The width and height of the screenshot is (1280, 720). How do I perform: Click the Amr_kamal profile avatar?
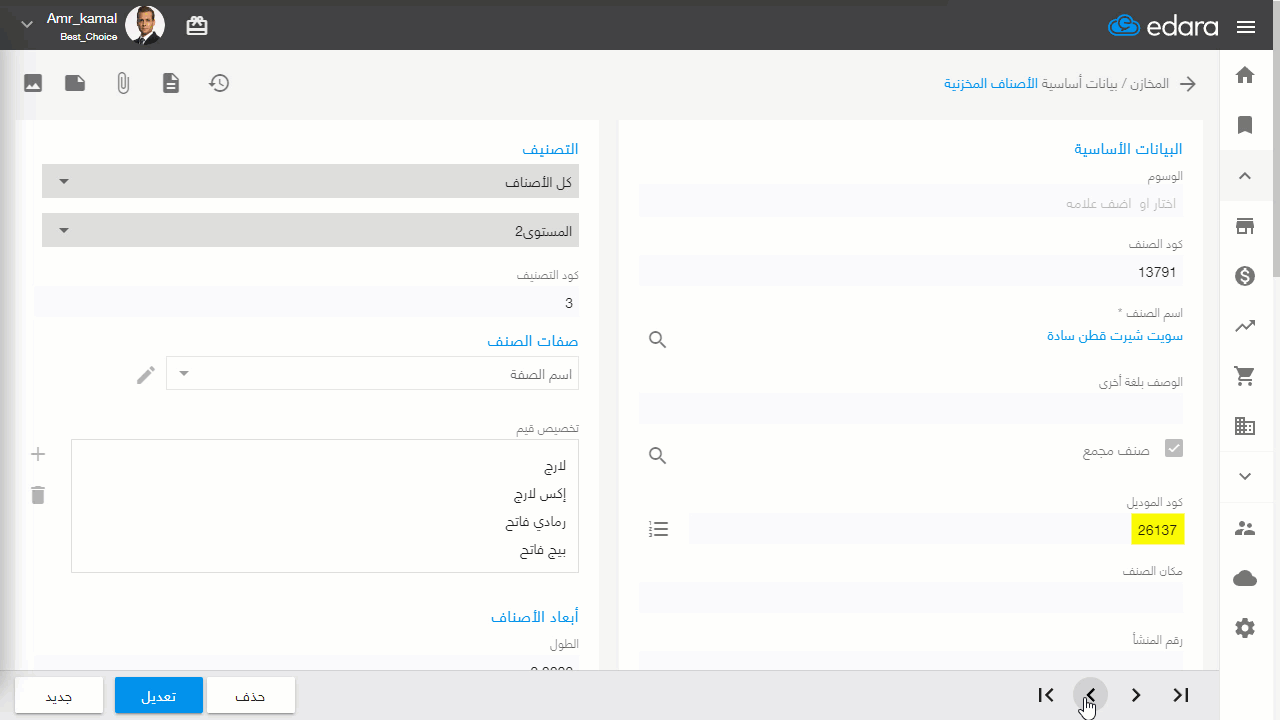[145, 25]
